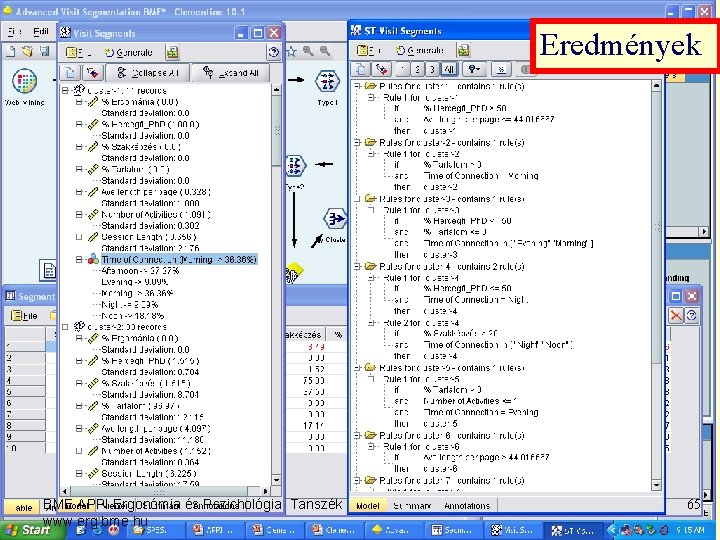This screenshot has width=720, height=540.
Task: Open the Edit menu
Action: (x=41, y=32)
